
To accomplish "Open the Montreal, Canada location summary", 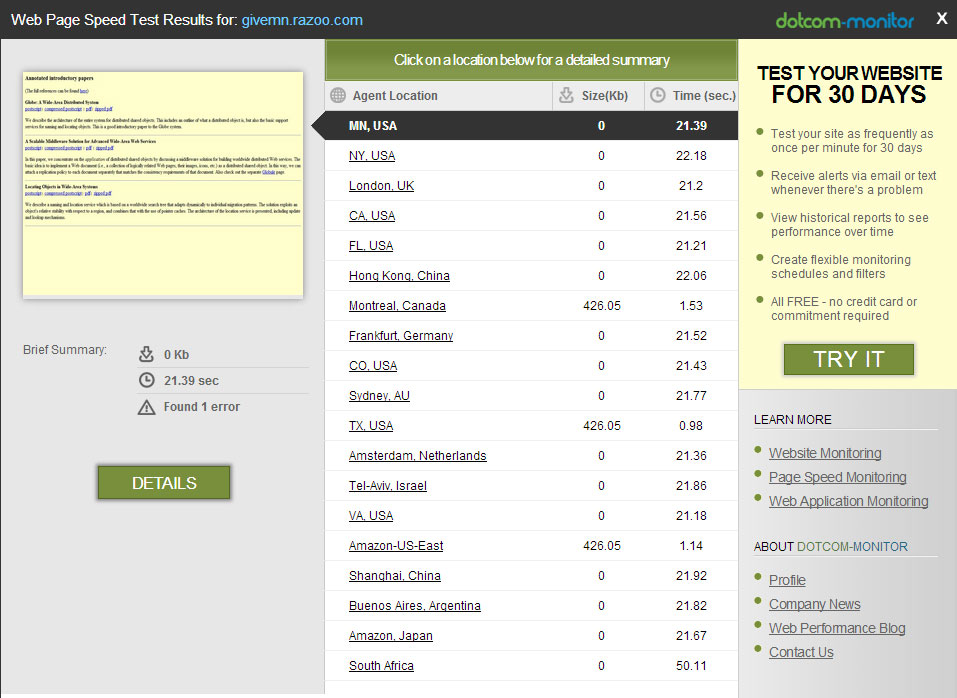I will click(x=397, y=305).
